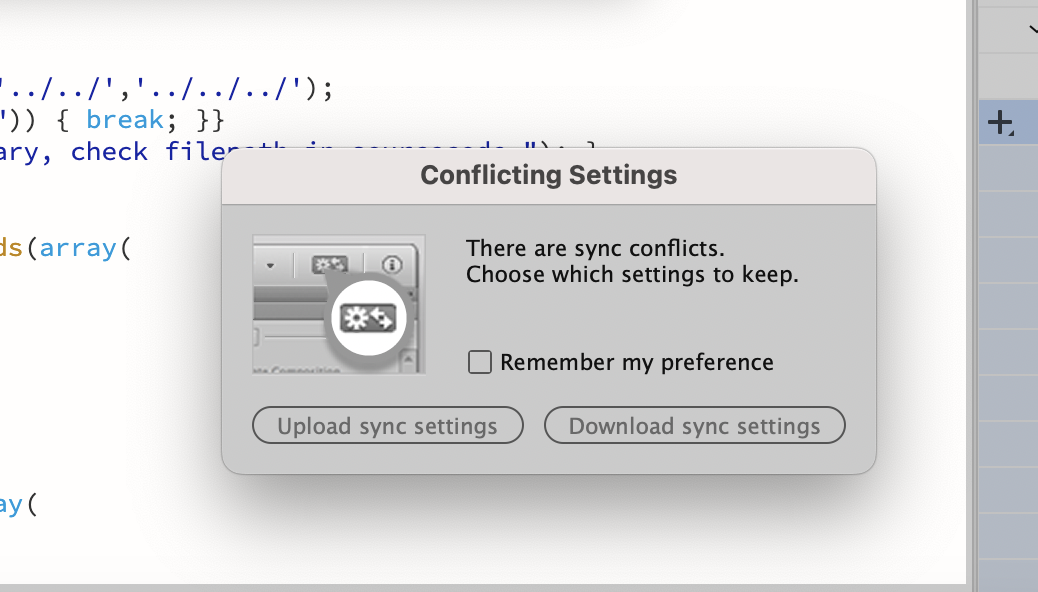The image size is (1038, 592).
Task: Click the small sync settings icon in the toolbar preview
Action: 330,262
